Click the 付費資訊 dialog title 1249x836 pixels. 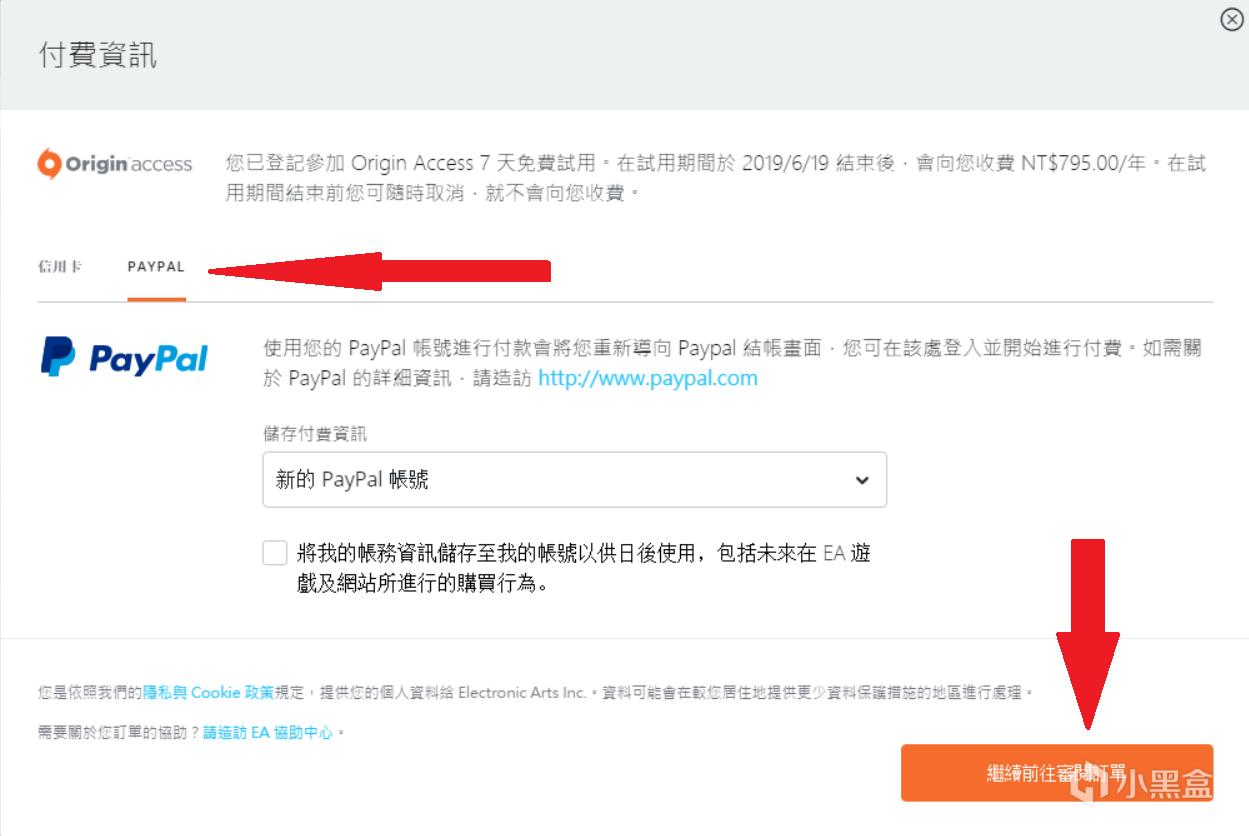click(x=97, y=54)
